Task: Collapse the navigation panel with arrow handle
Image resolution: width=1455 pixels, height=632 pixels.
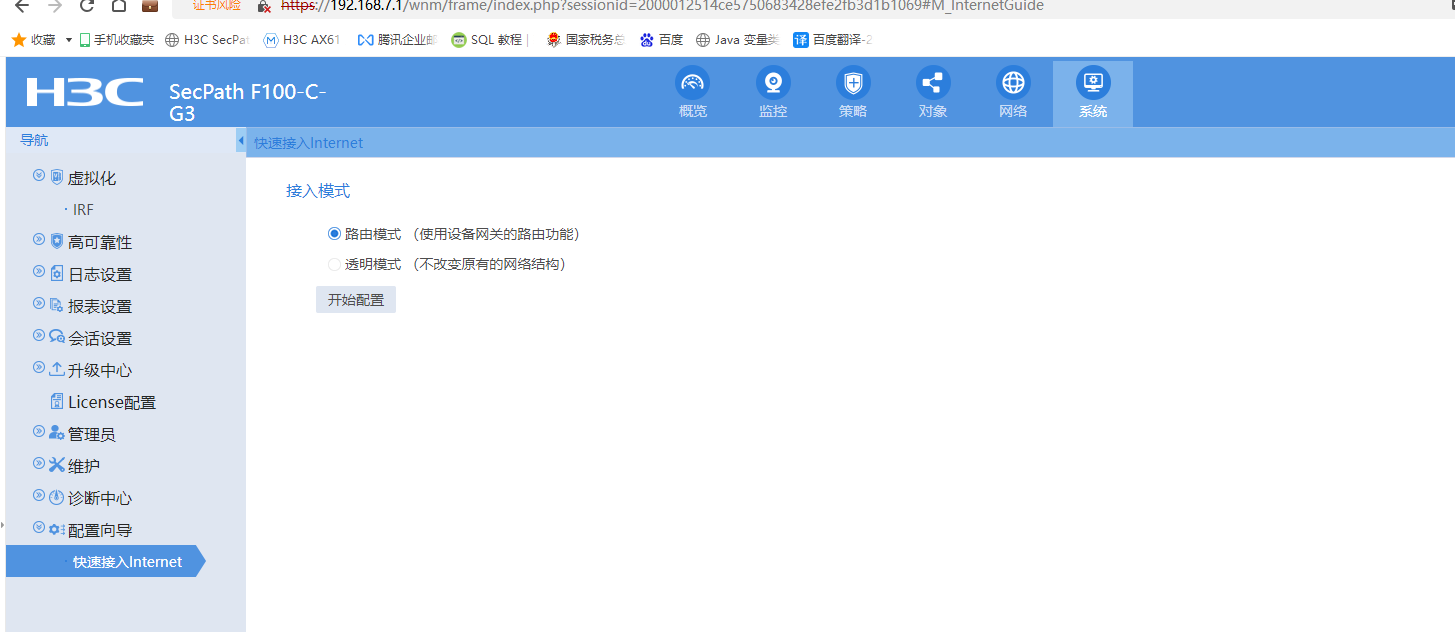Action: click(241, 141)
